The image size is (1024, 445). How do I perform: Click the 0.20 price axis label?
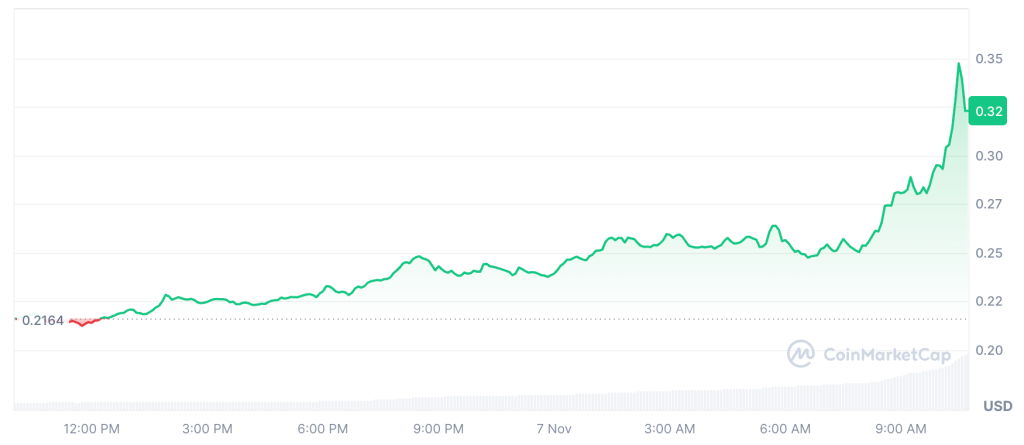pos(988,350)
